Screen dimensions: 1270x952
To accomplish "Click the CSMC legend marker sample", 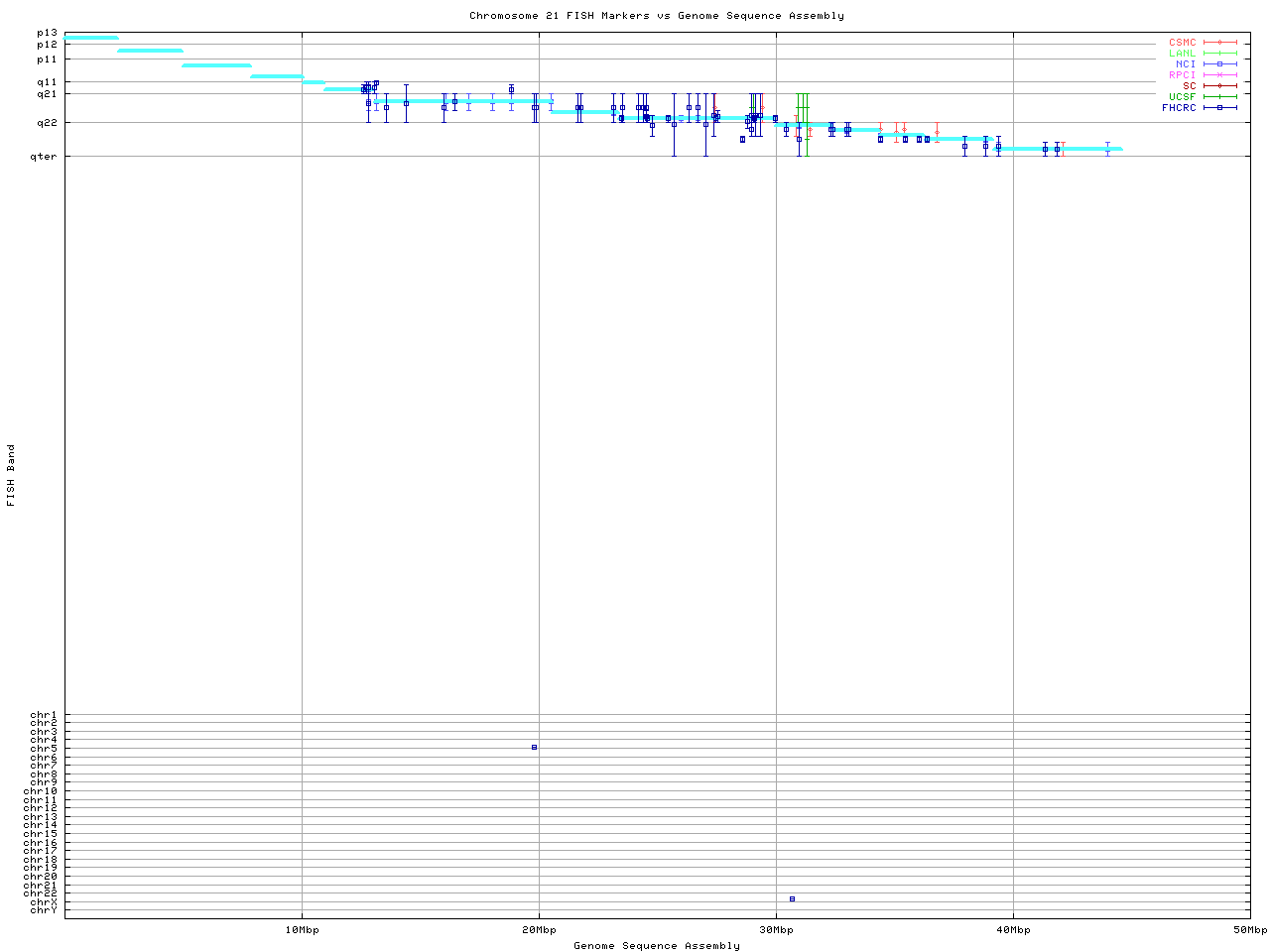I will click(1219, 43).
